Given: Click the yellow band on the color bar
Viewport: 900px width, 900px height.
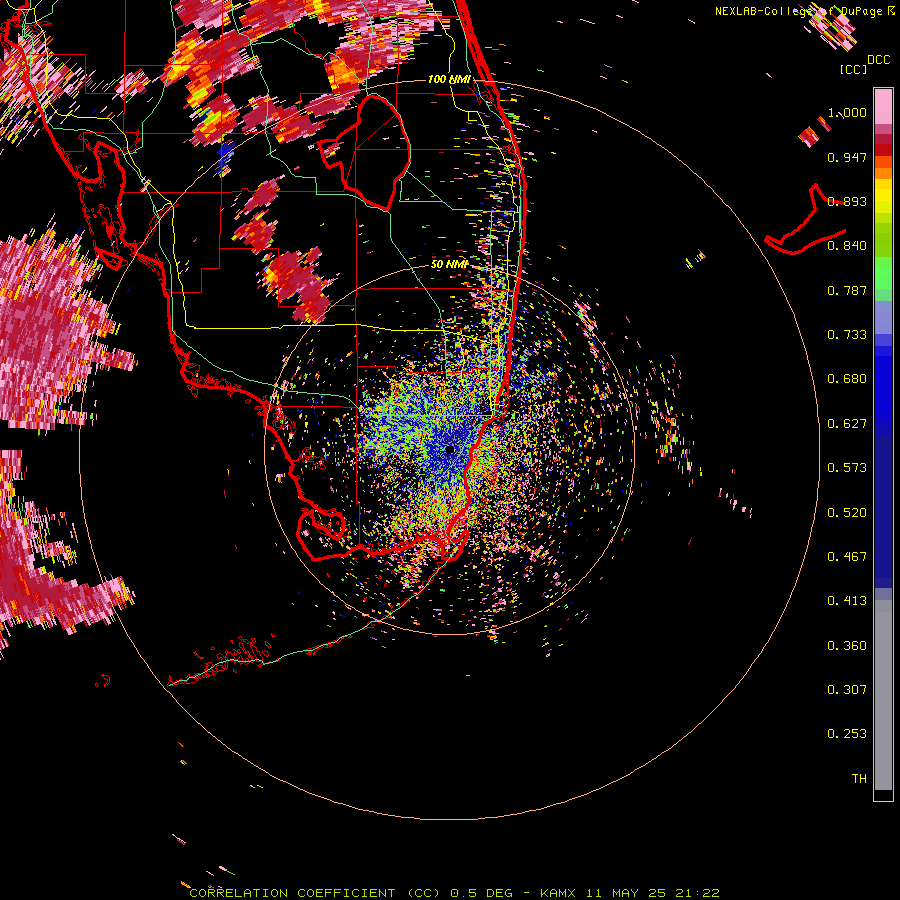Looking at the screenshot, I should (883, 196).
